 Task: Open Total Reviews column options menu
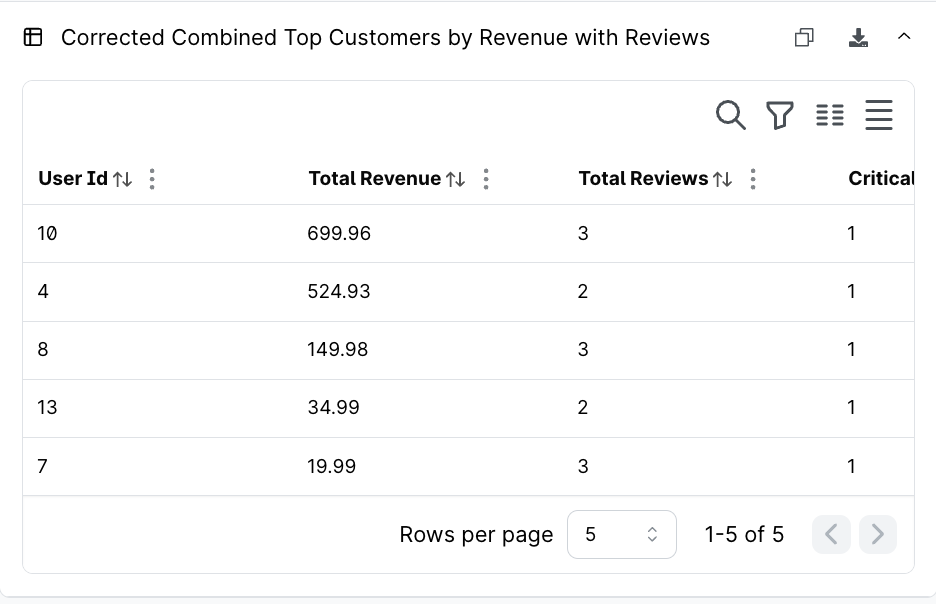[x=753, y=179]
